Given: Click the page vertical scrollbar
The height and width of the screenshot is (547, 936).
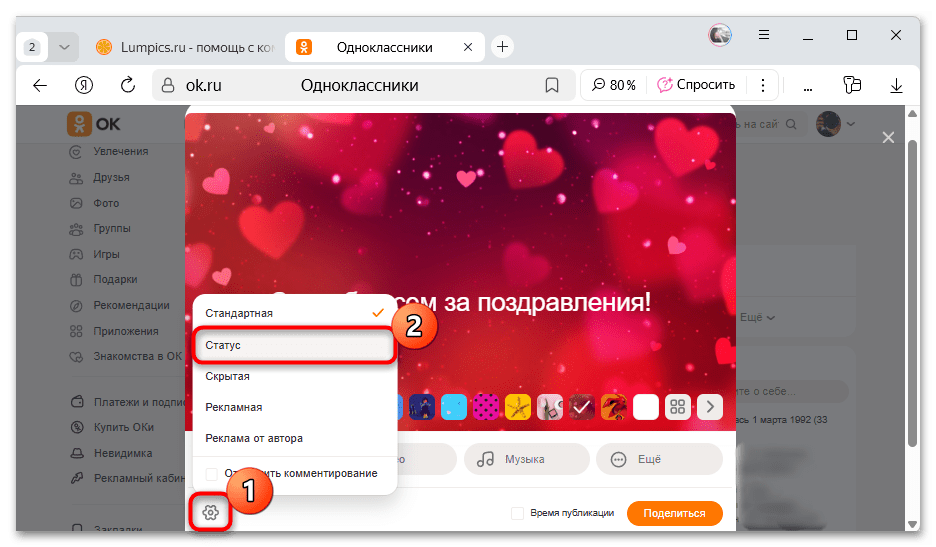Looking at the screenshot, I should pyautogui.click(x=912, y=293).
